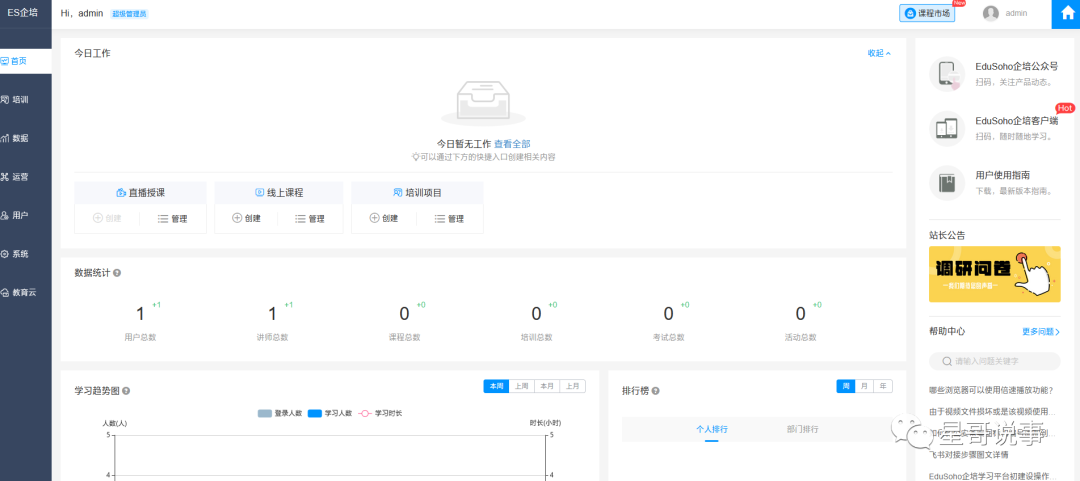The width and height of the screenshot is (1080, 481).
Task: Select 周 in ranking panel
Action: (x=846, y=386)
